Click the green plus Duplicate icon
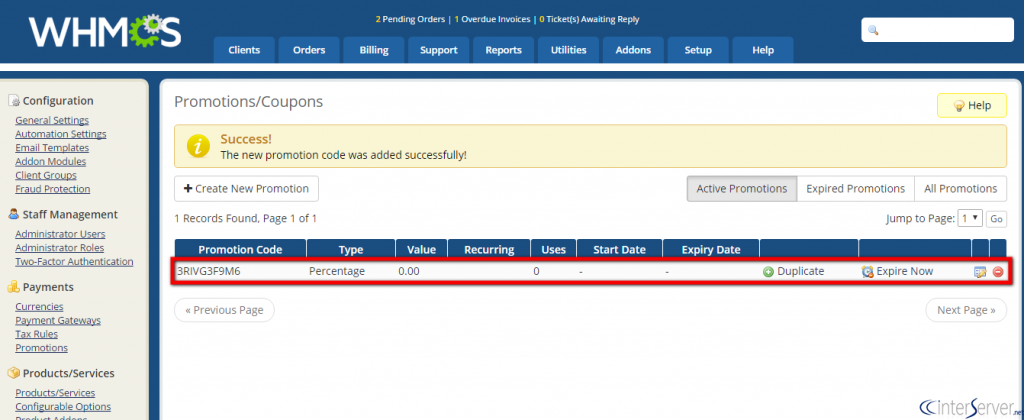 pyautogui.click(x=769, y=272)
